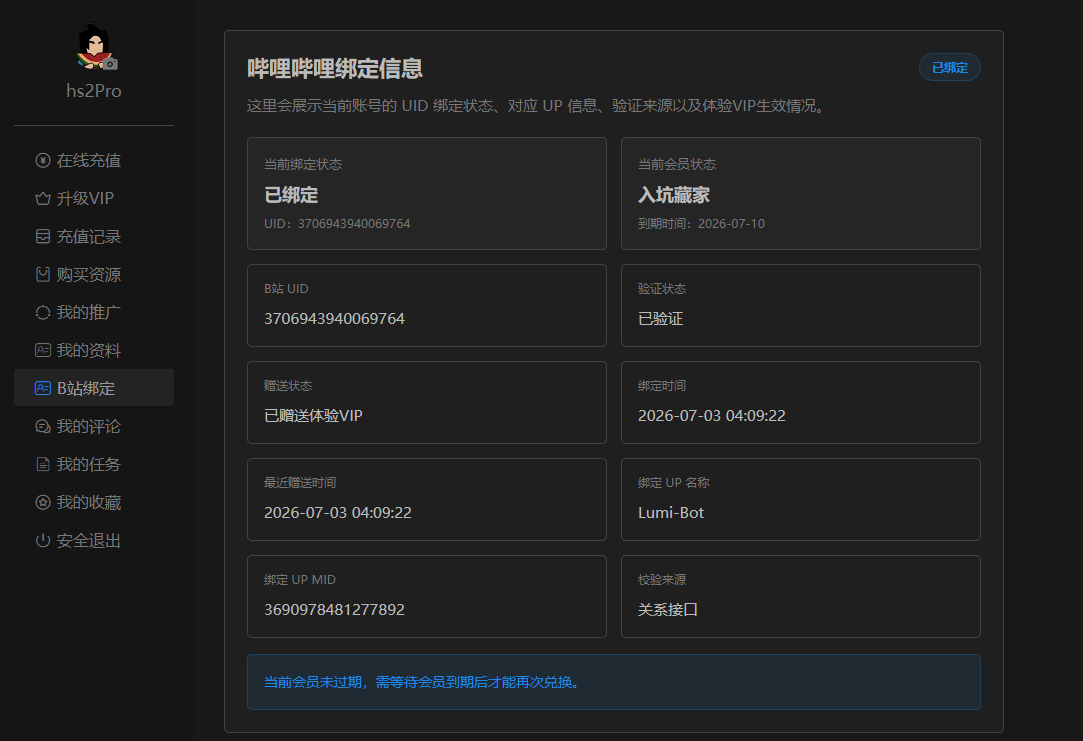The height and width of the screenshot is (741, 1083).
Task: Click the star icon for 我的收藏
Action: click(43, 502)
